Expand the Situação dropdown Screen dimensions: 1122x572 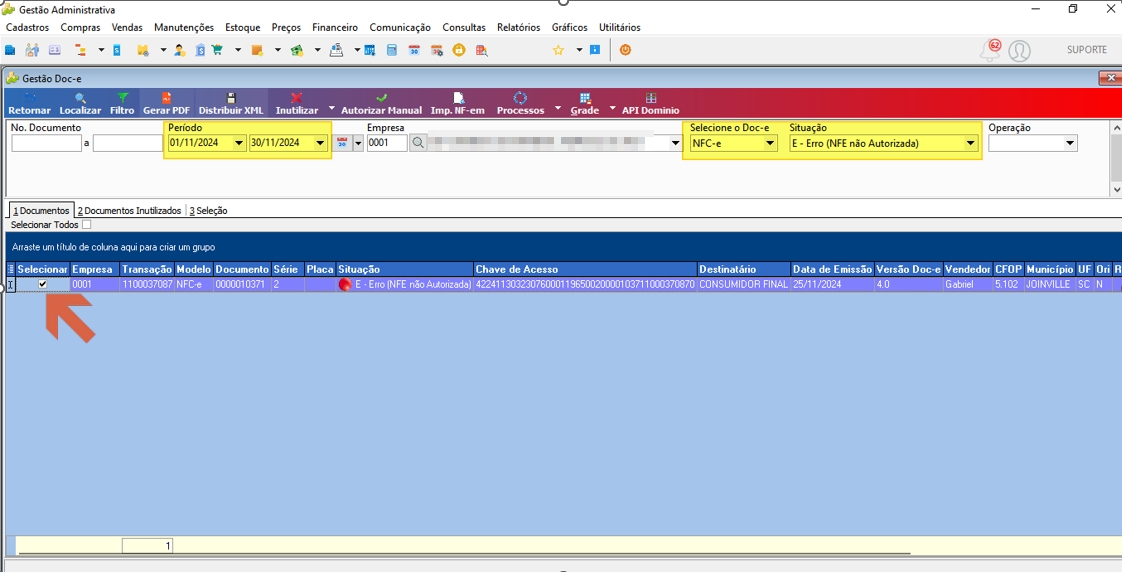970,143
